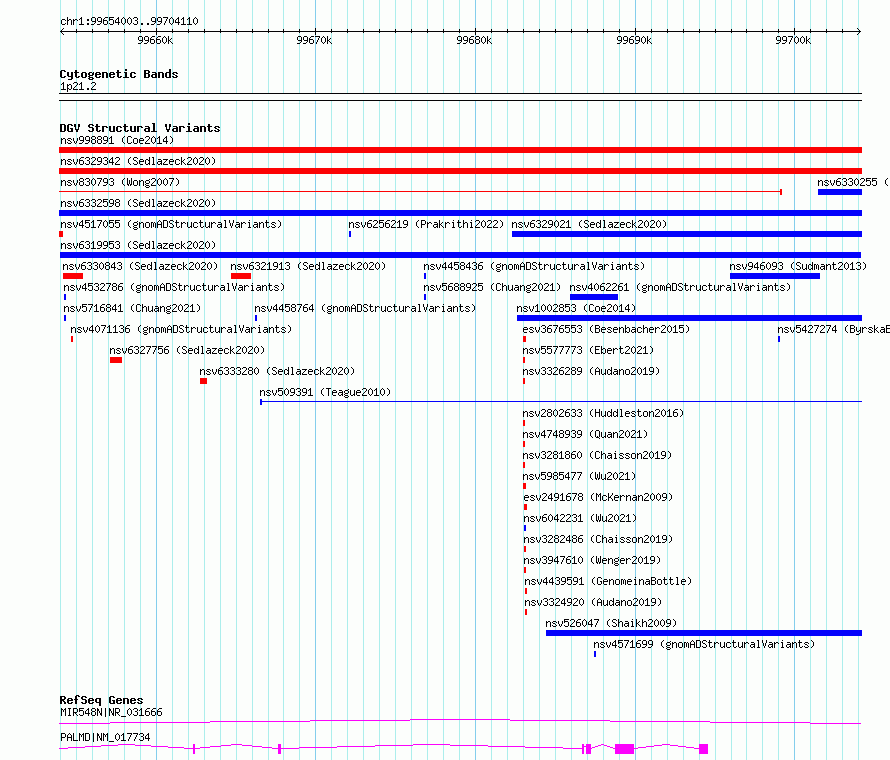Select nsv3324920 (Audano2019) variant

point(593,602)
